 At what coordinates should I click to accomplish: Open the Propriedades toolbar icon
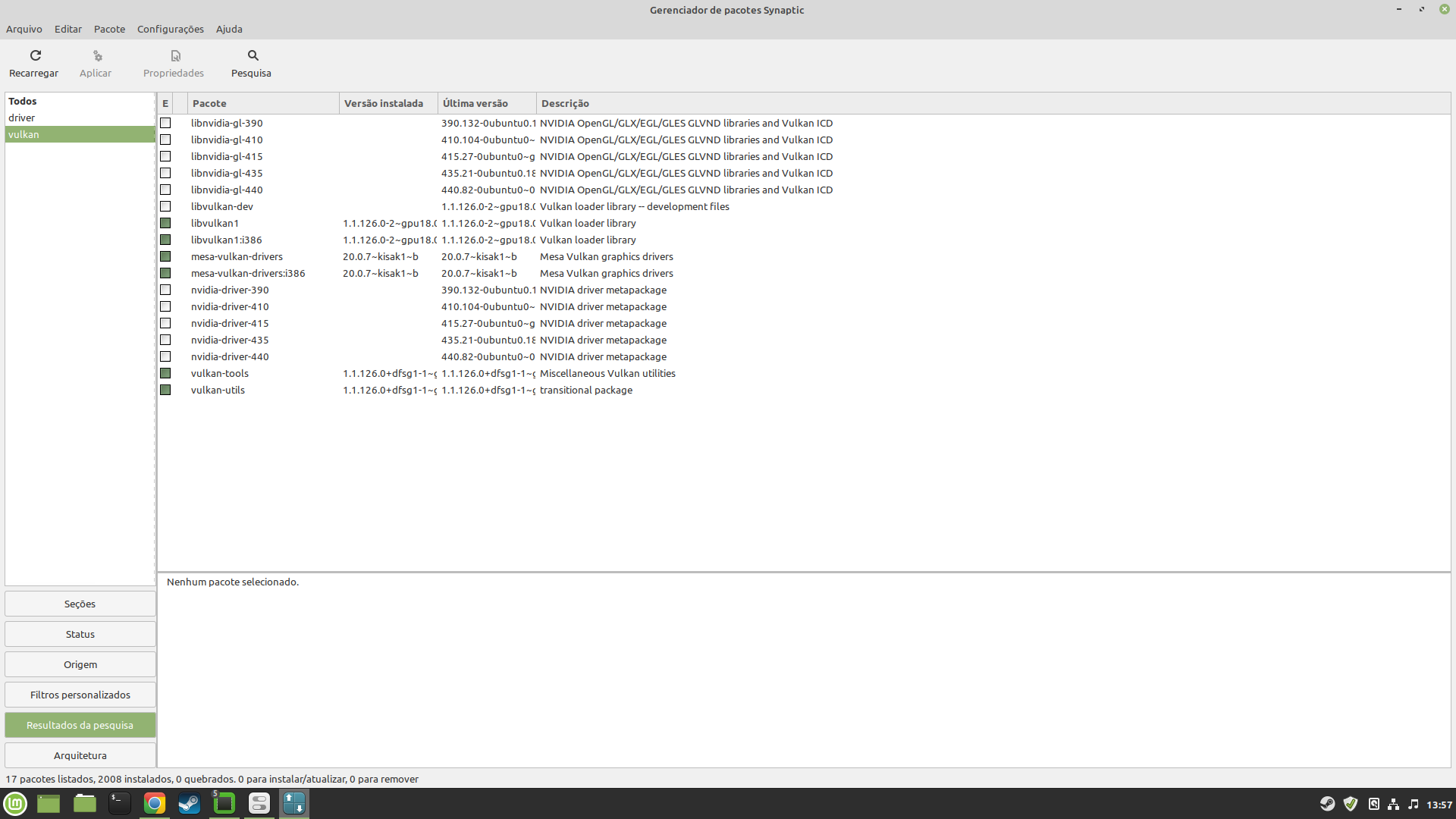[x=175, y=55]
